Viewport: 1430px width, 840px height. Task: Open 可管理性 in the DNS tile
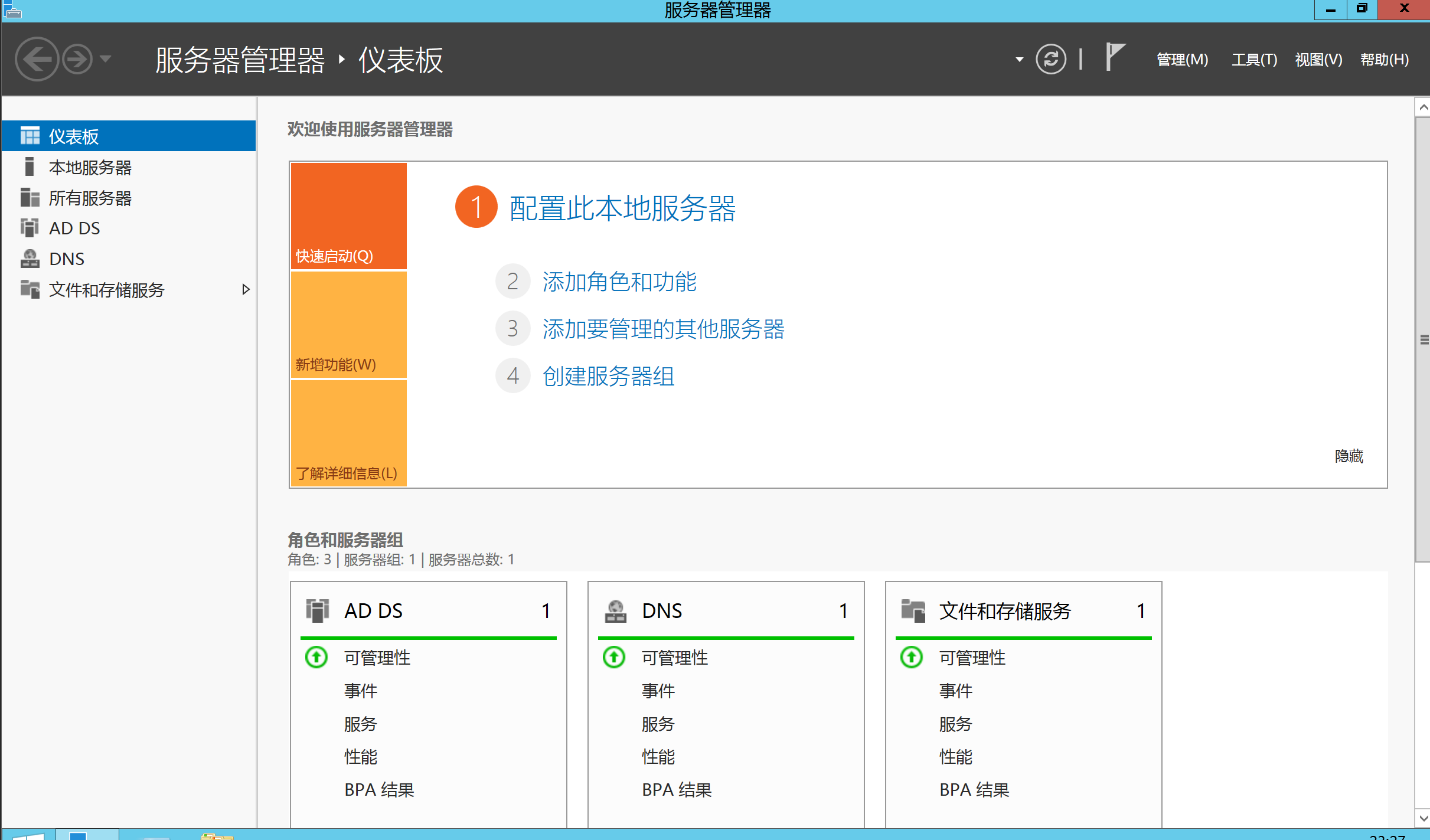675,658
